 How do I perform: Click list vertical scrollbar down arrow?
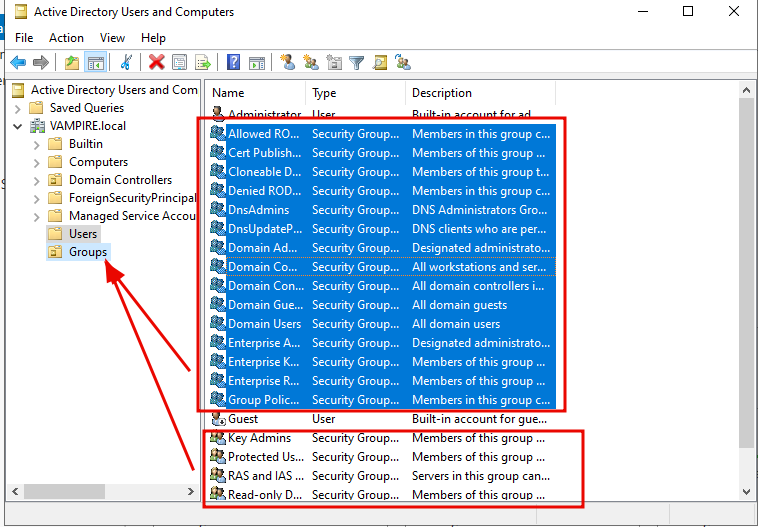pyautogui.click(x=746, y=492)
